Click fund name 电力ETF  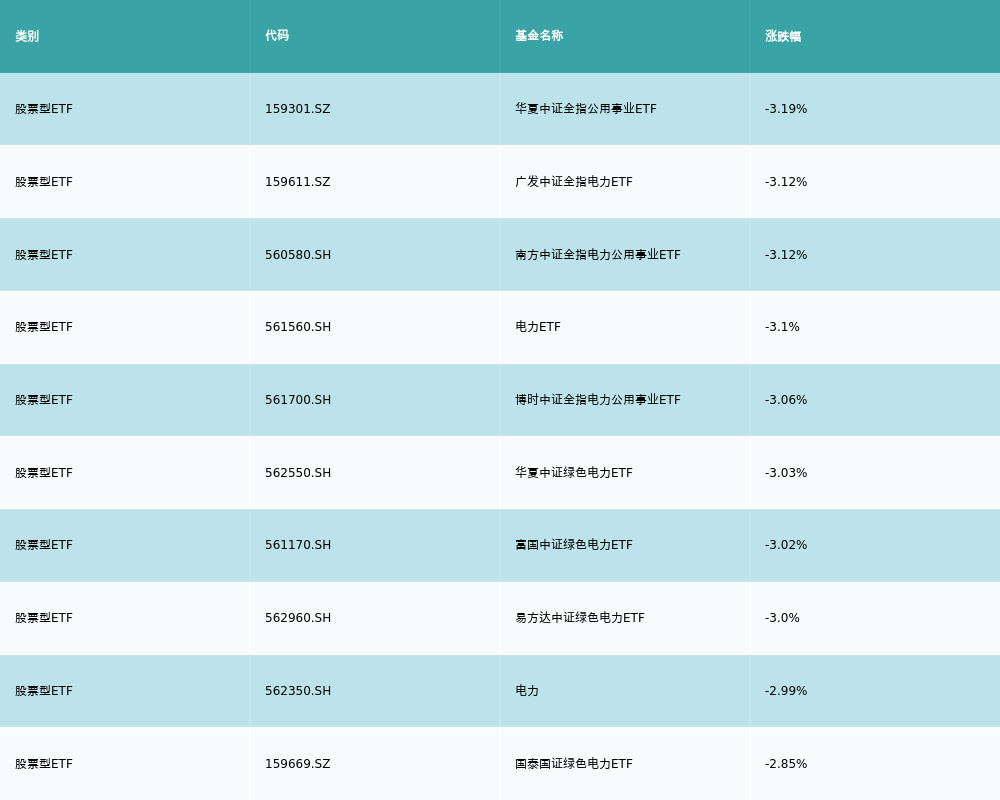[x=538, y=327]
